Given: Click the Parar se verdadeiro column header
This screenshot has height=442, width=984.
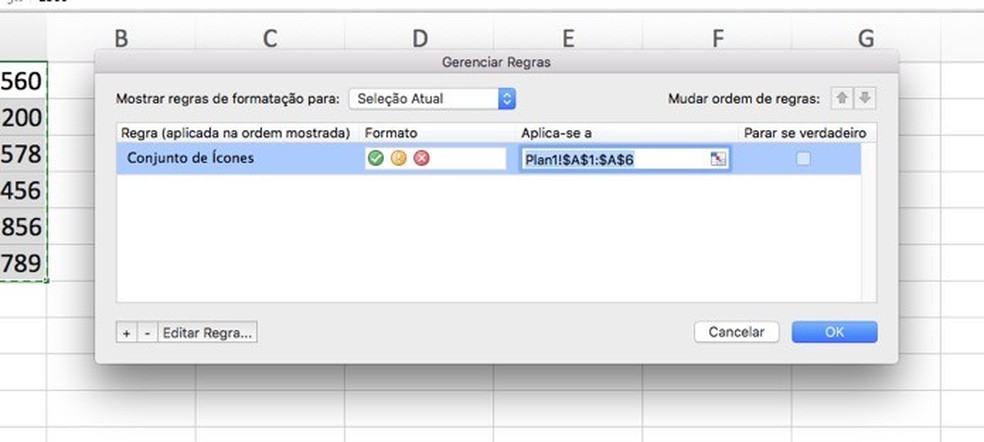Looking at the screenshot, I should tap(805, 133).
